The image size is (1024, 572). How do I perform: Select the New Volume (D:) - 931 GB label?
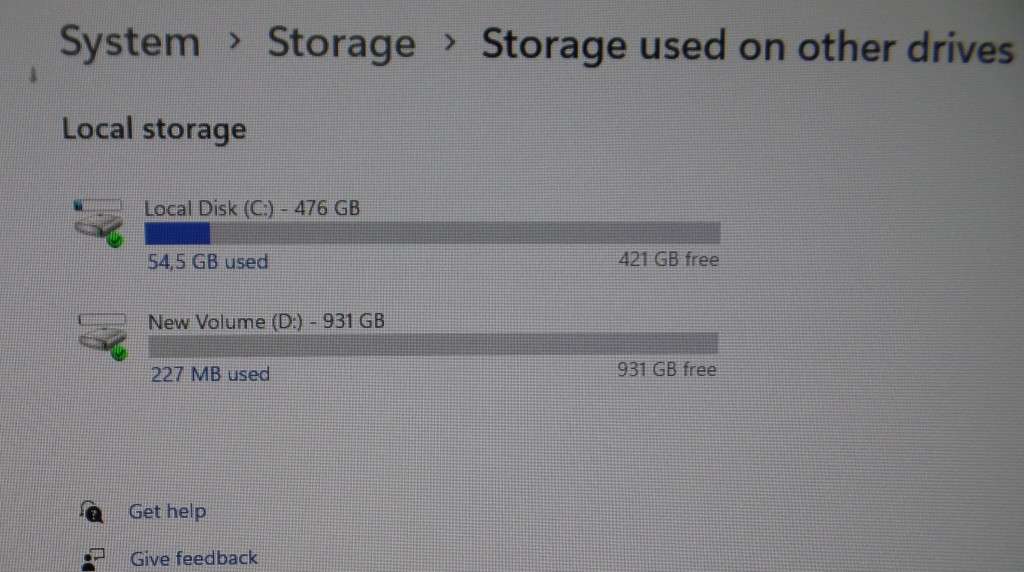(266, 322)
